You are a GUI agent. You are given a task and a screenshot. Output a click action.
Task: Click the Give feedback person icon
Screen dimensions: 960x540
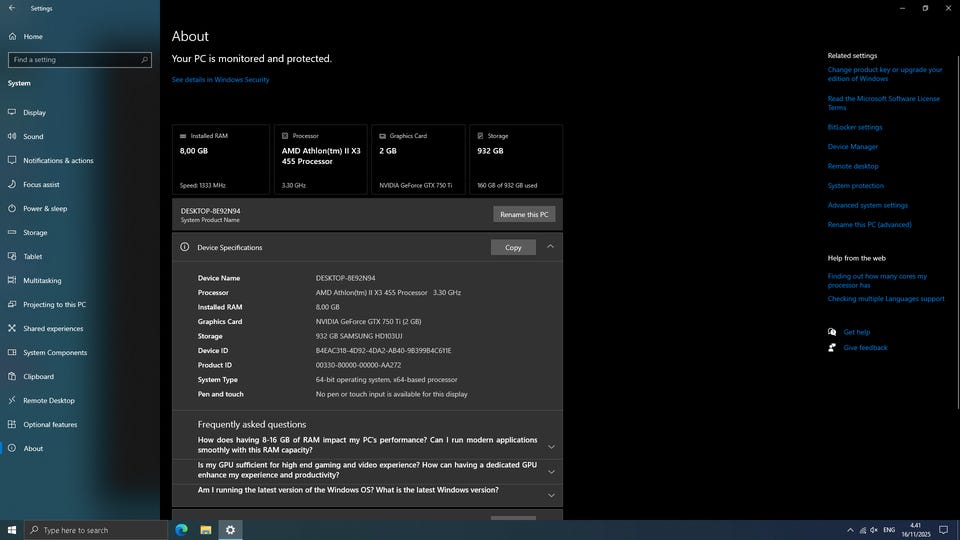point(831,347)
